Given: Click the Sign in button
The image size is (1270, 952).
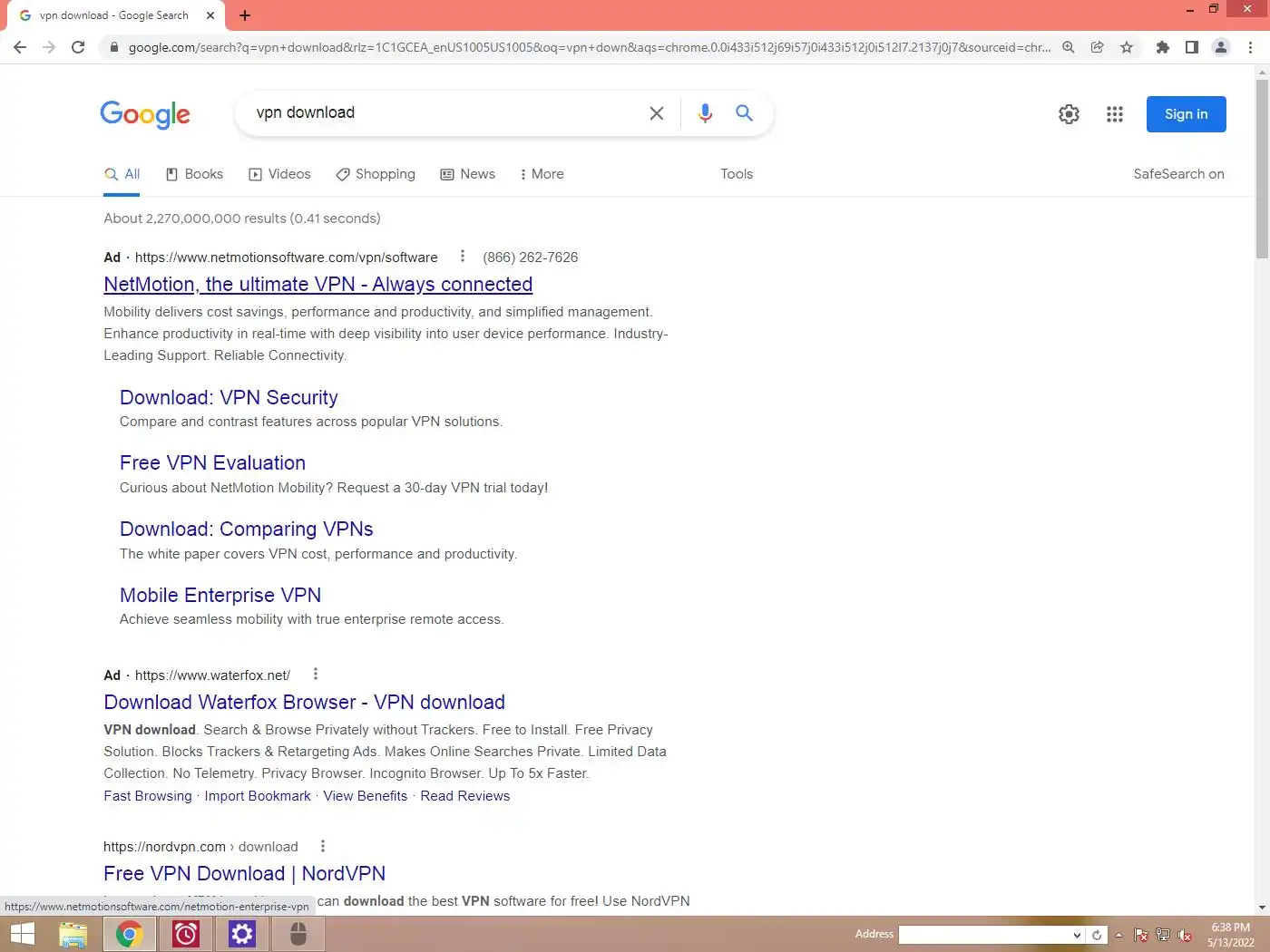Looking at the screenshot, I should tap(1186, 114).
